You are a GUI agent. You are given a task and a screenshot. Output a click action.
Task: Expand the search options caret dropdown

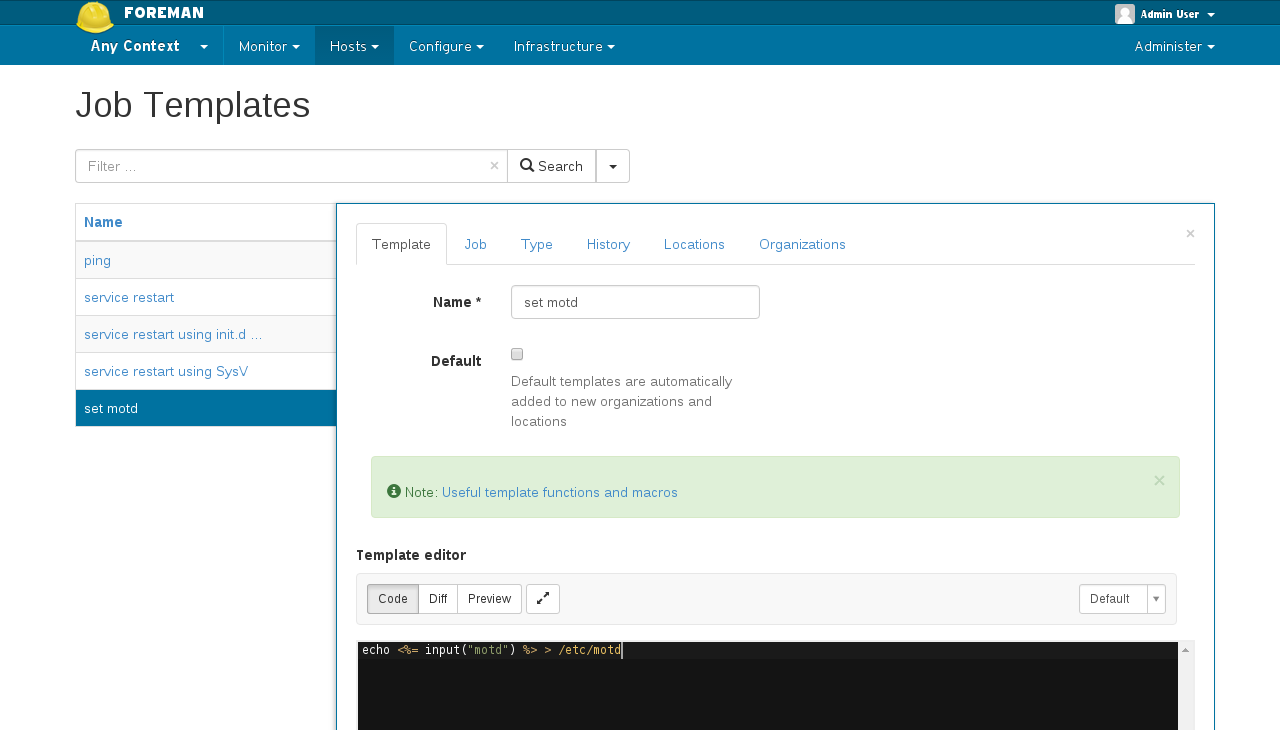(613, 166)
